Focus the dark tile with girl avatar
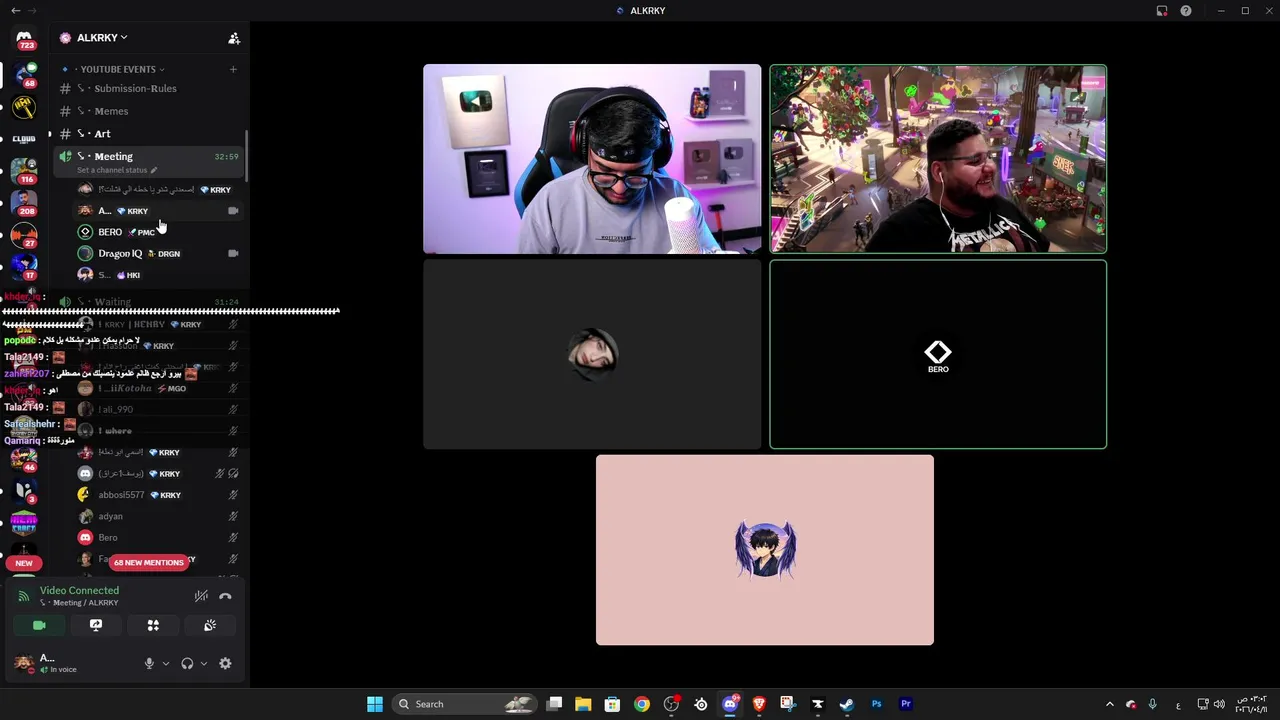The width and height of the screenshot is (1280, 720). coord(592,354)
